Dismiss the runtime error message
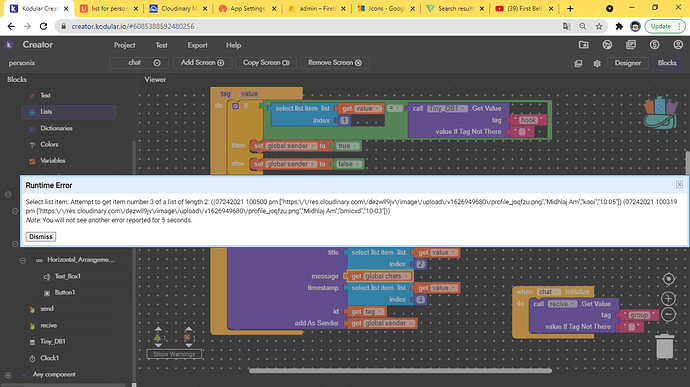Image resolution: width=690 pixels, height=387 pixels. 40,237
